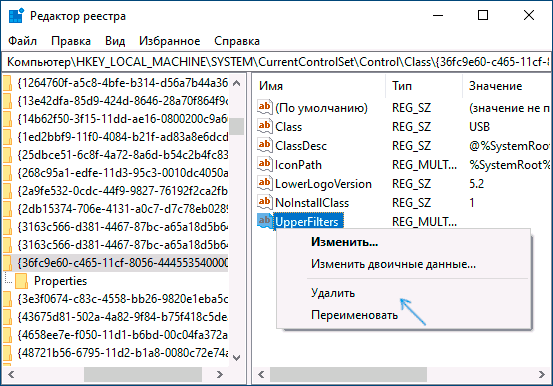Viewport: 553px width, 386px height.
Task: Sort values by the Значение column header
Action: point(507,86)
